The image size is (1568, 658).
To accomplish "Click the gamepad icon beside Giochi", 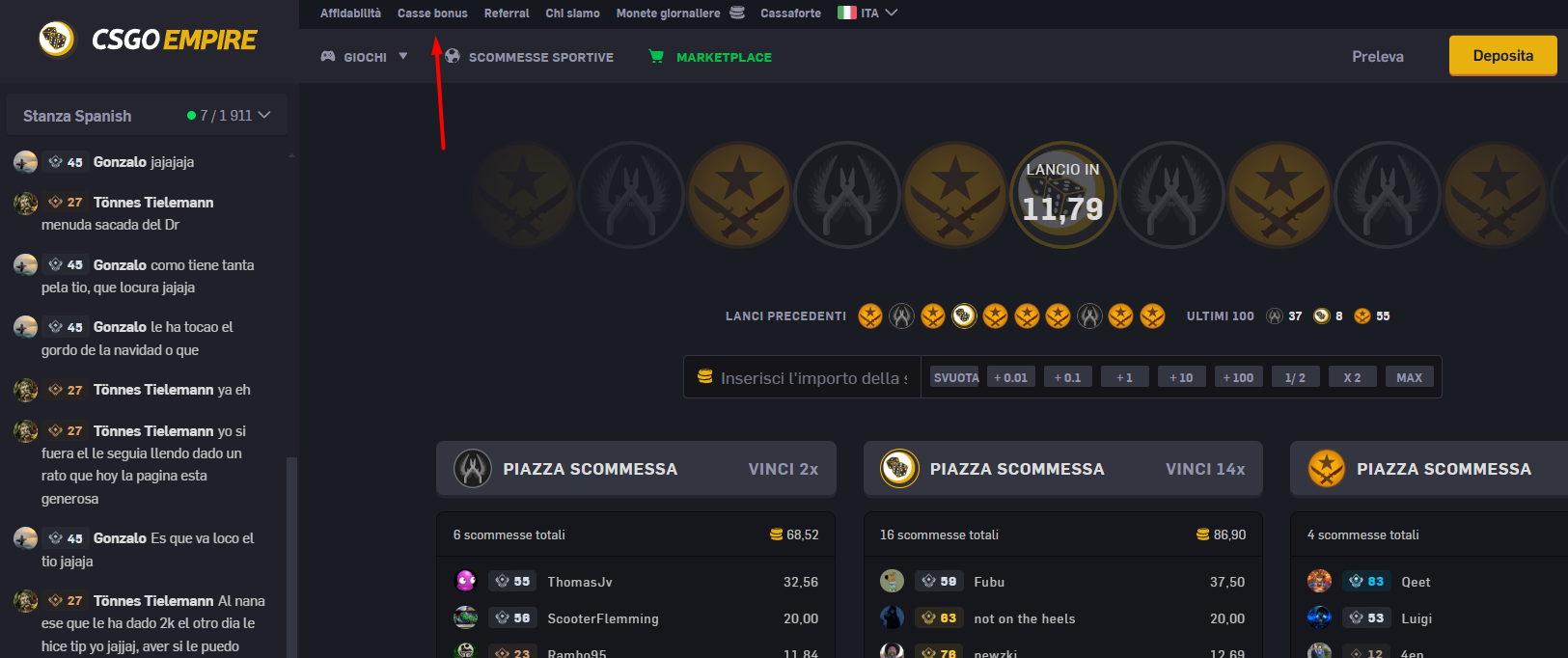I will point(328,57).
